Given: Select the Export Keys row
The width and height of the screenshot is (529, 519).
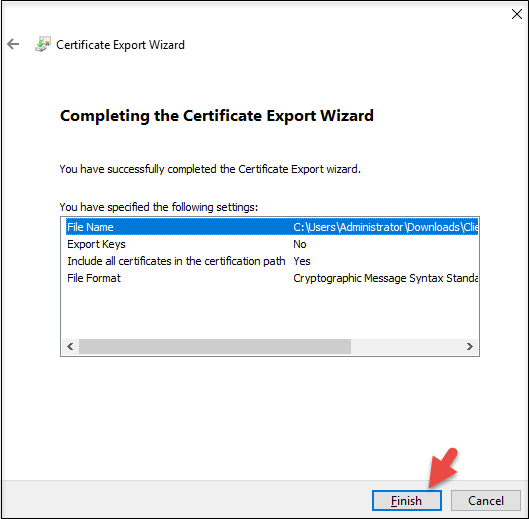Looking at the screenshot, I should (272, 244).
